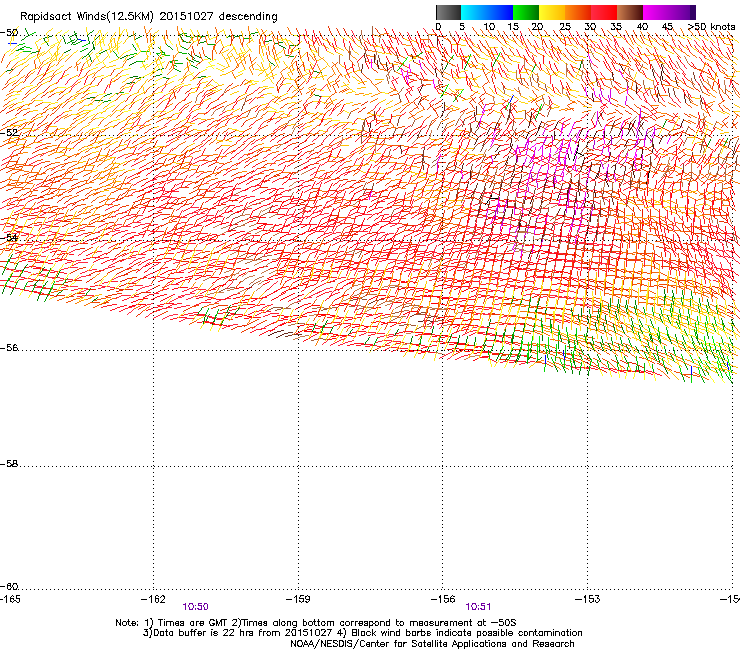The height and width of the screenshot is (650, 740).
Task: Click the latitude label '-54'
Action: pos(9,237)
